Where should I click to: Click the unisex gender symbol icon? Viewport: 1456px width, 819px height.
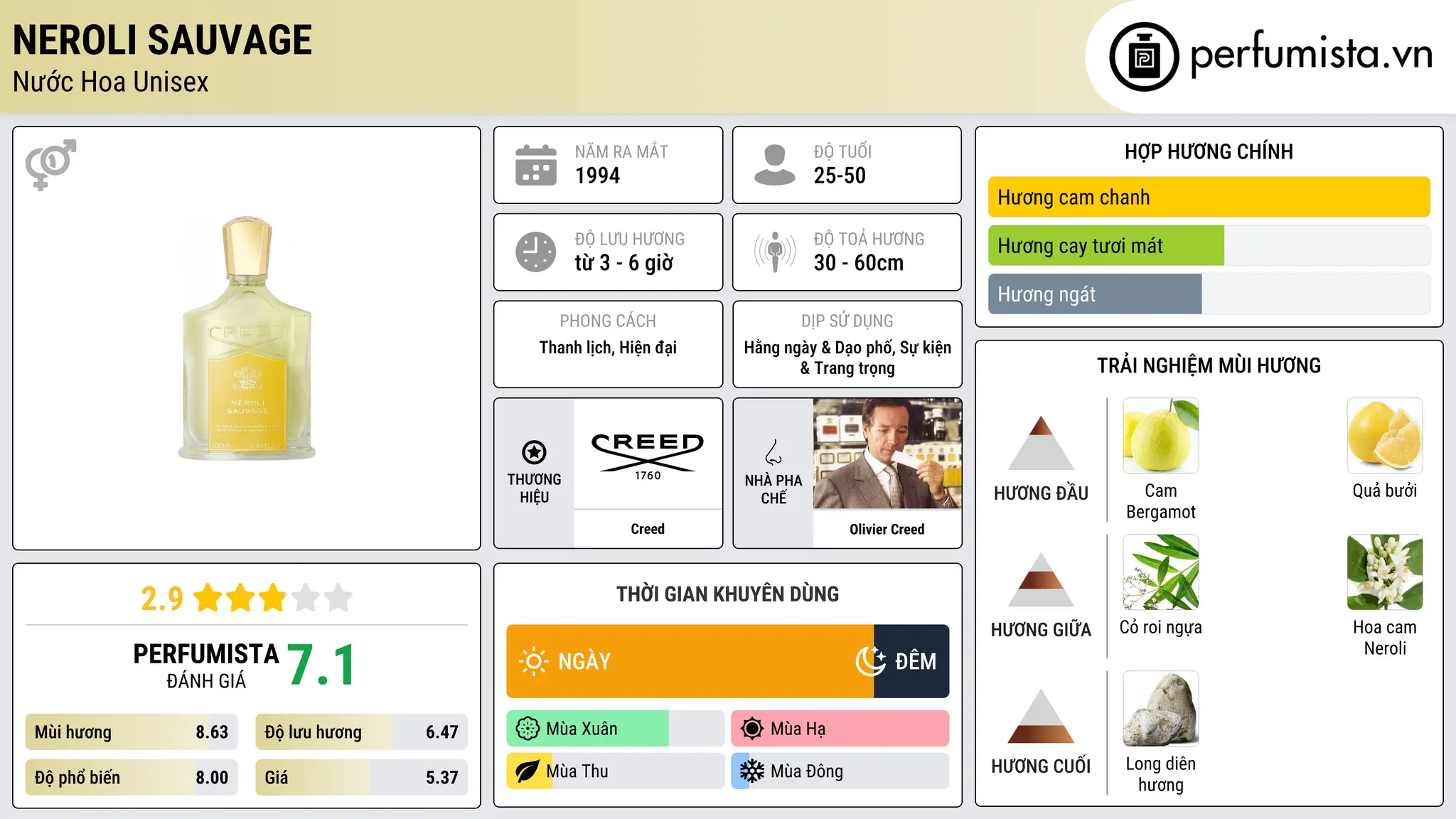[x=50, y=165]
